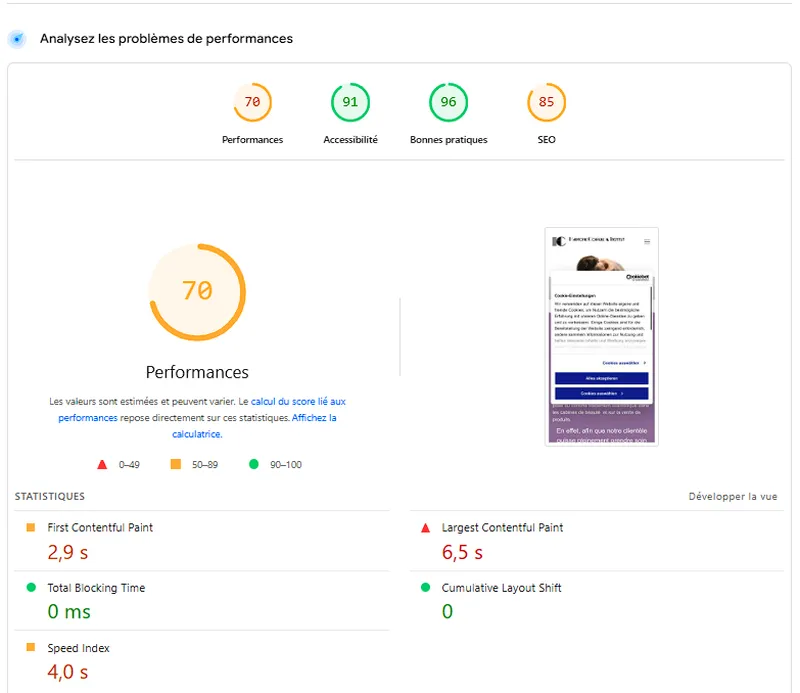Click the green circle beside Cumulative Layout Shift

[427, 587]
